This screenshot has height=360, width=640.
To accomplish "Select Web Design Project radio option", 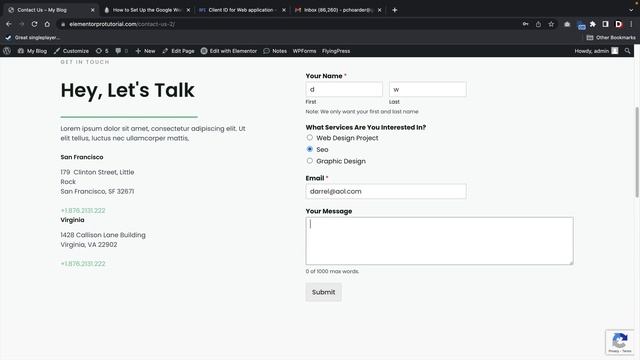I will click(x=310, y=138).
